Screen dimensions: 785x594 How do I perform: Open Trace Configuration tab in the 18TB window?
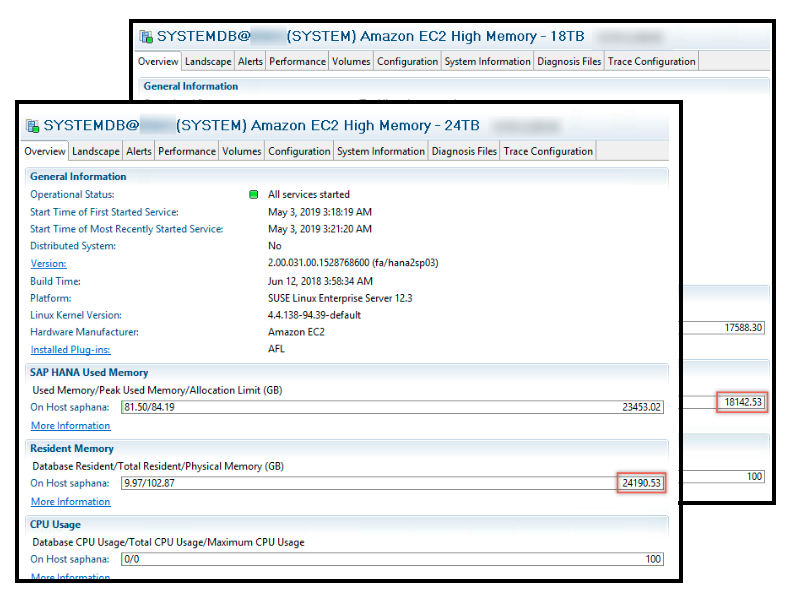point(651,62)
